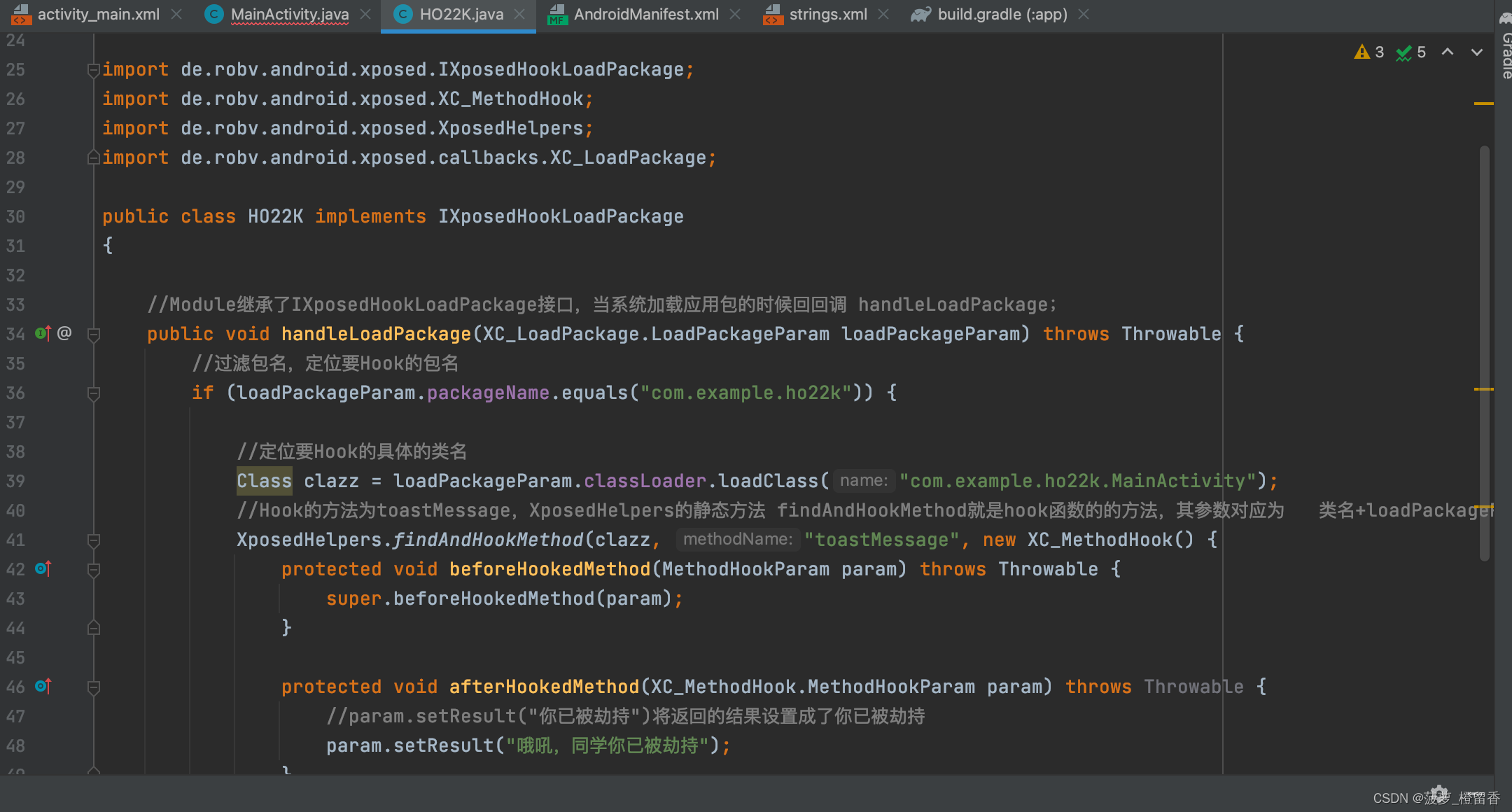1512x812 pixels.
Task: Open the AndroidManifest.xml tab
Action: [x=645, y=15]
